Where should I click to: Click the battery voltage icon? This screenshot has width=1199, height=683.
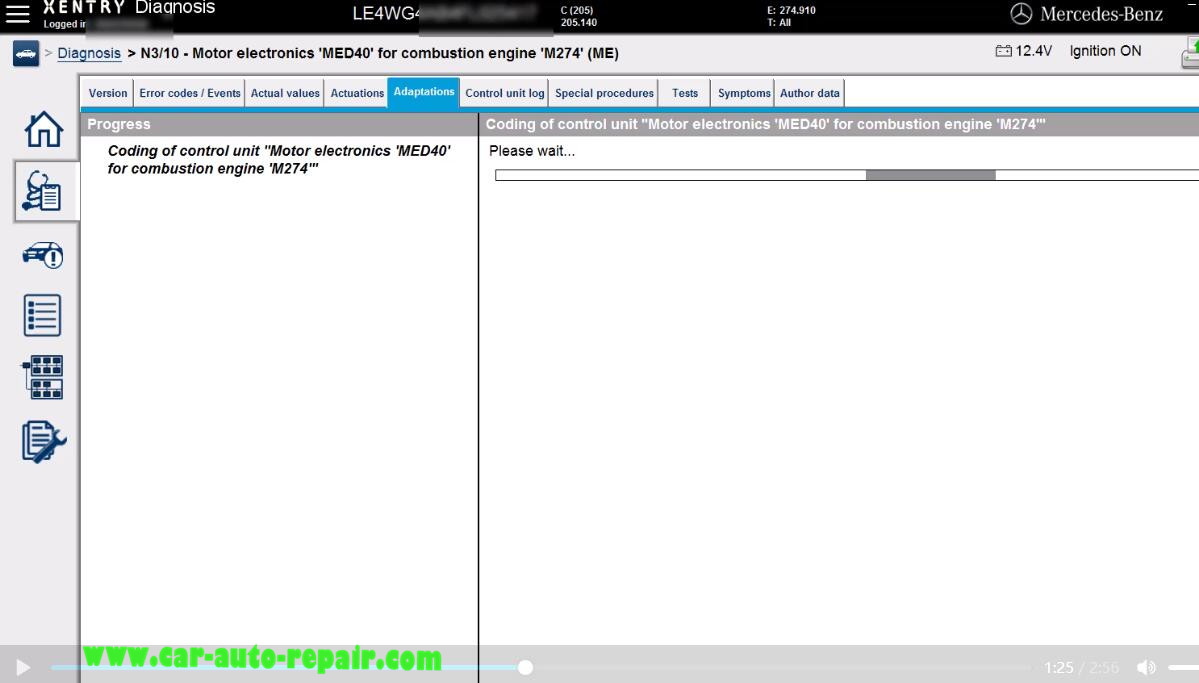tap(1003, 51)
